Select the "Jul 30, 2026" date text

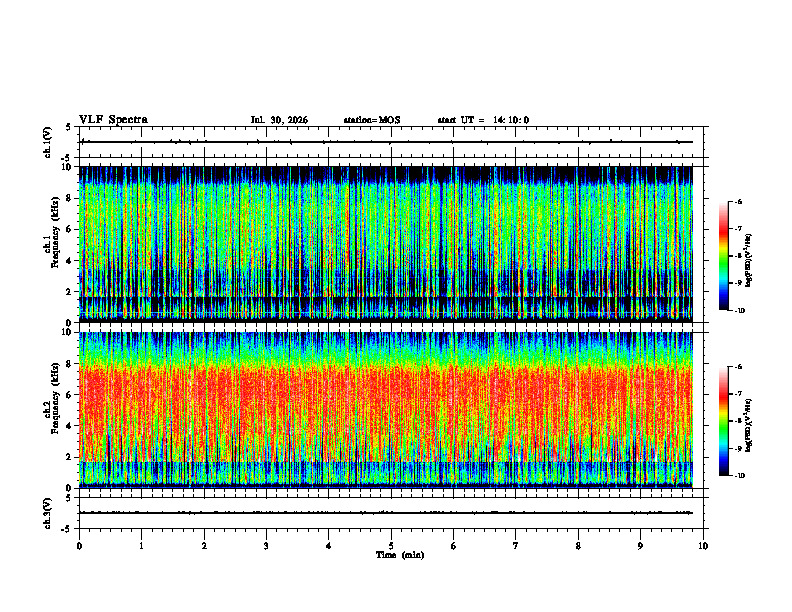point(279,120)
